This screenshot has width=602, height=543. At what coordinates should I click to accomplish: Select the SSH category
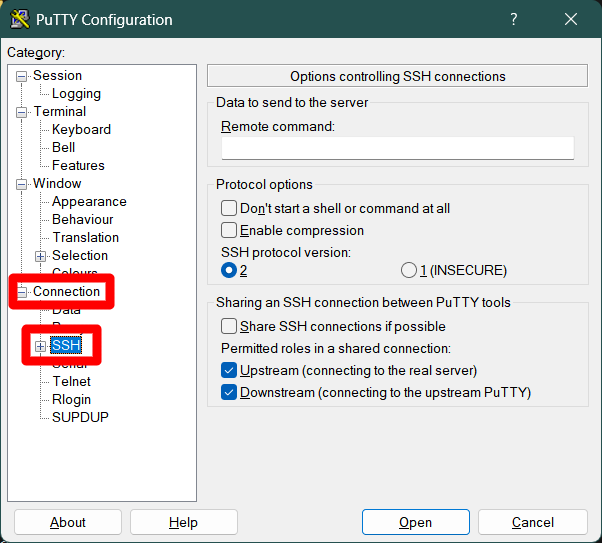coord(66,346)
